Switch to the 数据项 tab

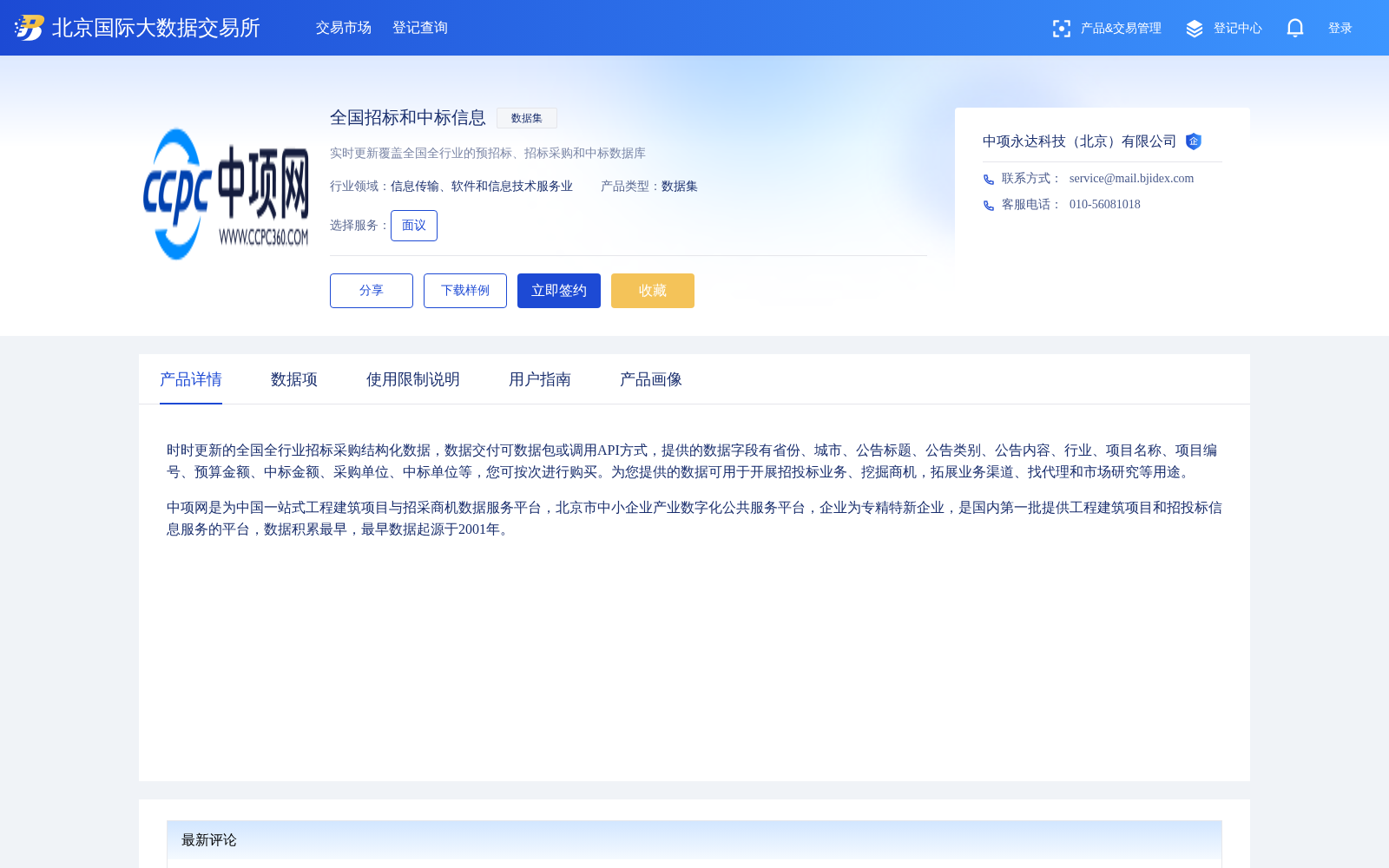(294, 379)
